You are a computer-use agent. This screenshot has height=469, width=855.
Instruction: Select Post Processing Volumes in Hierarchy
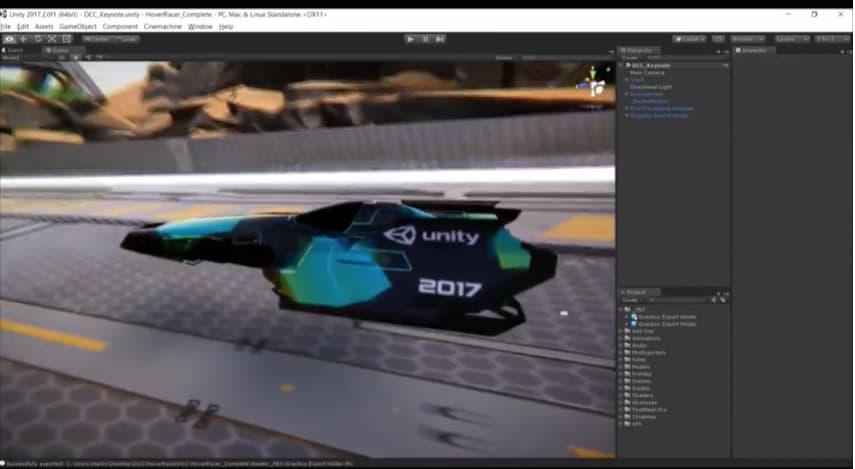[x=662, y=108]
